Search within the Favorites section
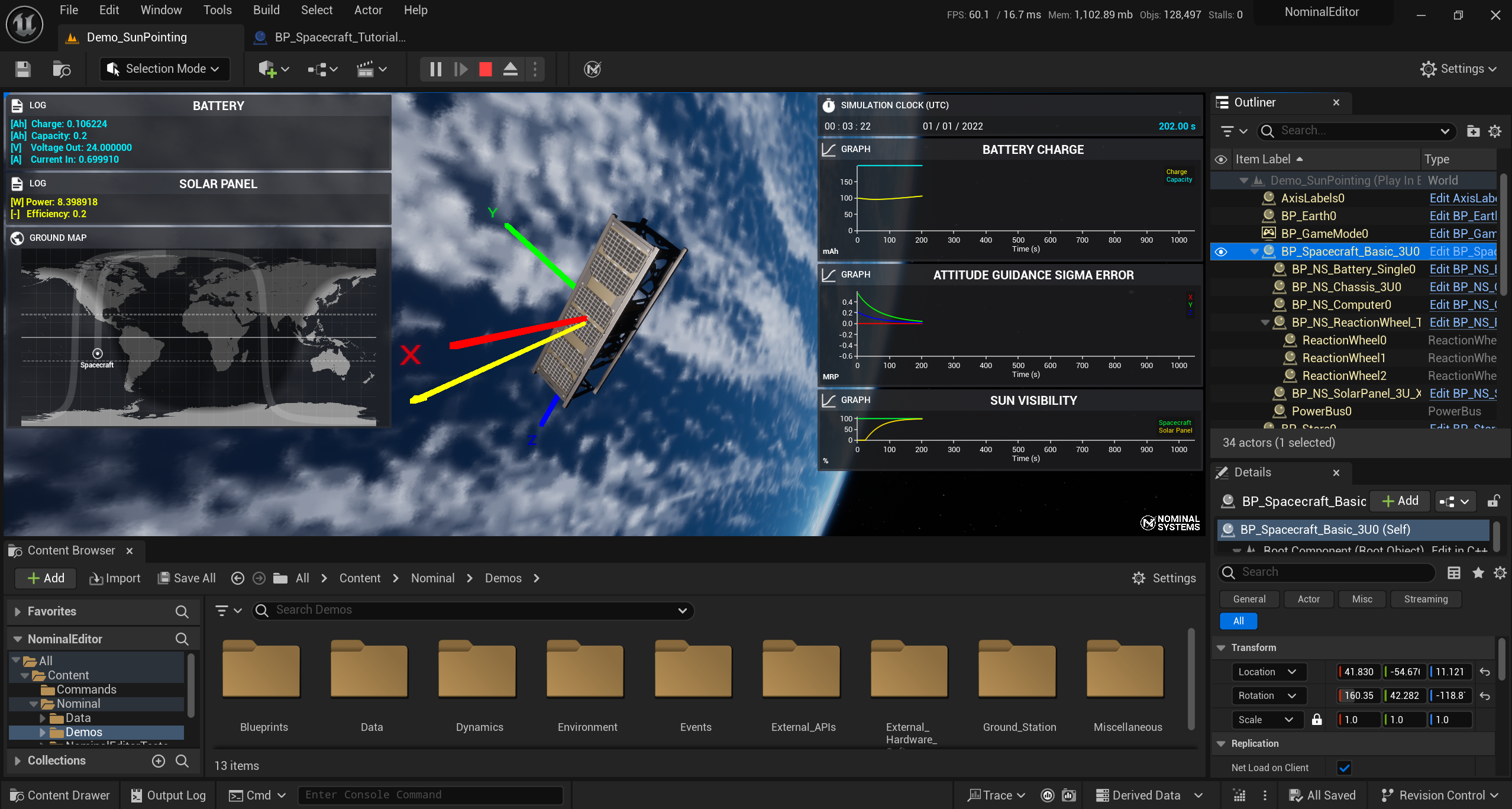 182,612
